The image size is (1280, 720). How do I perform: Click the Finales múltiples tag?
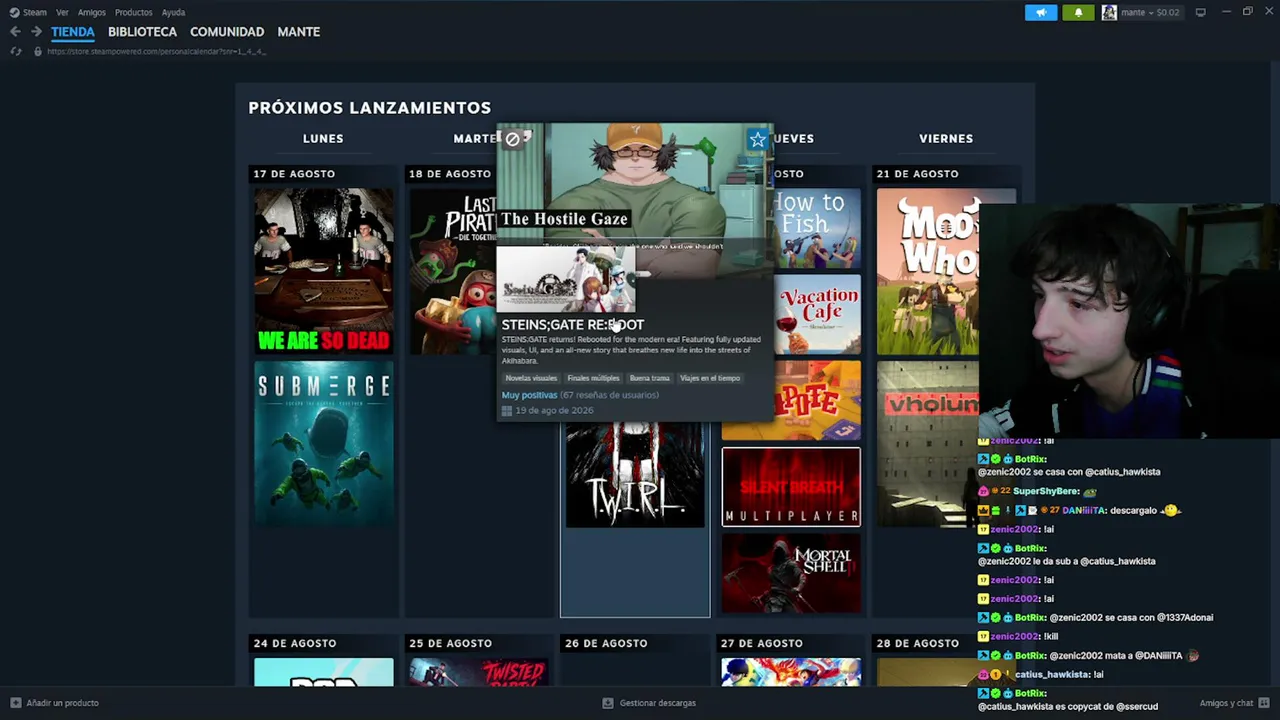pyautogui.click(x=593, y=378)
